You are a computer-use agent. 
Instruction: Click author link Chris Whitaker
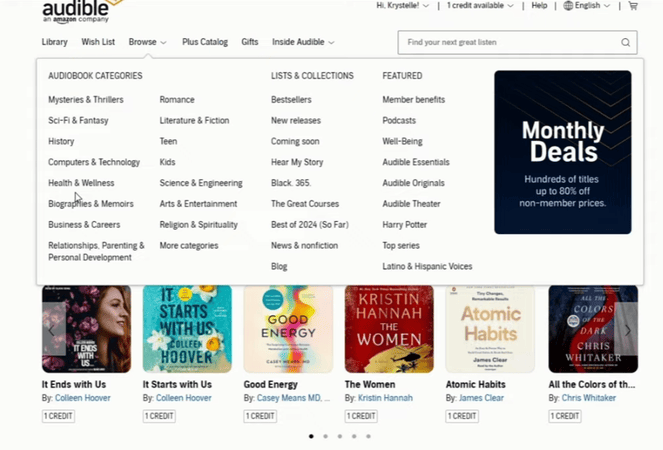coord(589,398)
